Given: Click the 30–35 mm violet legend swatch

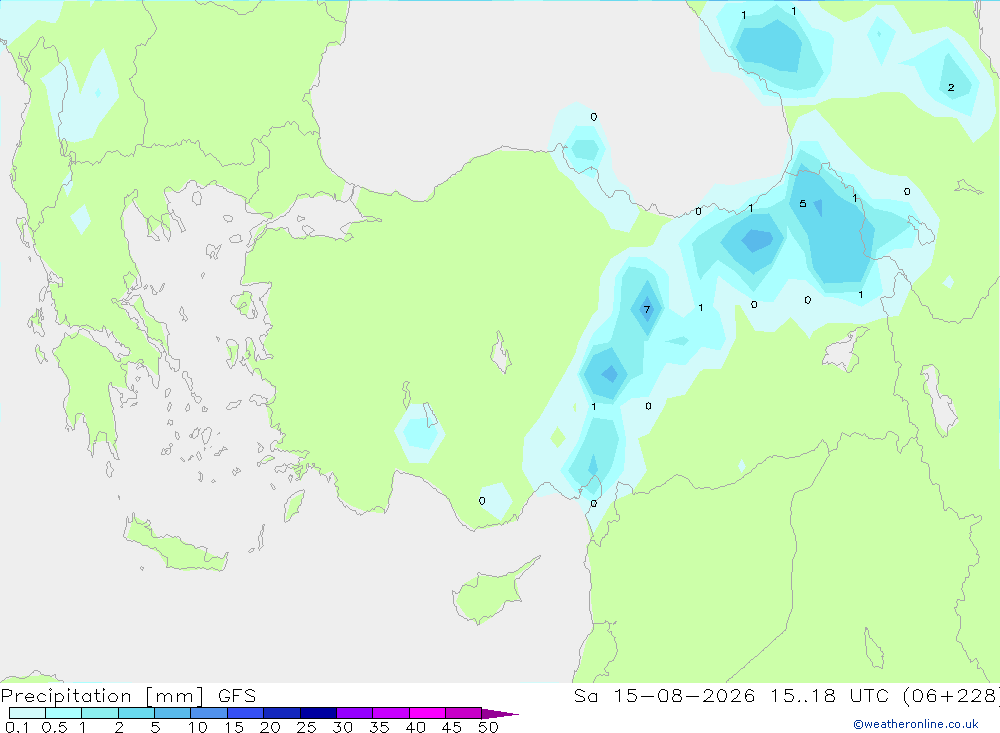Looking at the screenshot, I should 355,713.
